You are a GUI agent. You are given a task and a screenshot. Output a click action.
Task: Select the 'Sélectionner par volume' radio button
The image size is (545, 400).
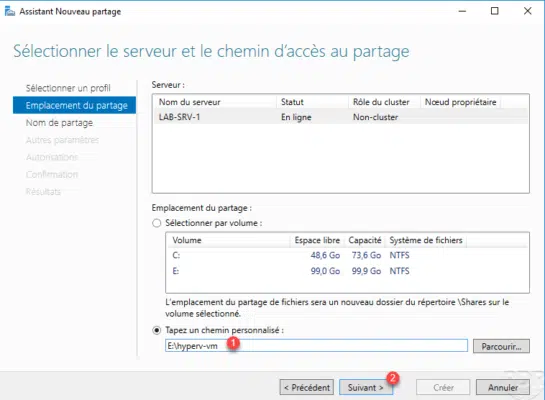point(157,223)
